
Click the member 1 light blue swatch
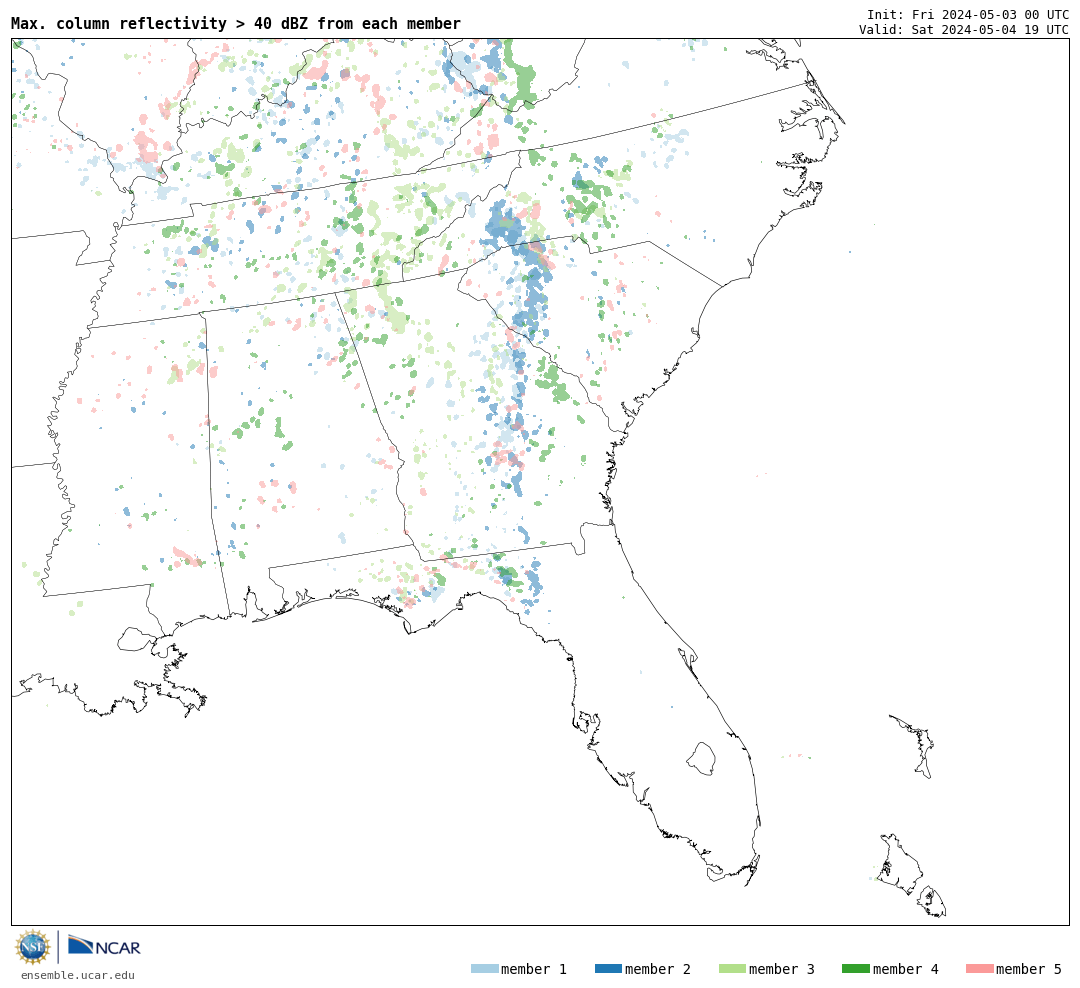coord(484,968)
